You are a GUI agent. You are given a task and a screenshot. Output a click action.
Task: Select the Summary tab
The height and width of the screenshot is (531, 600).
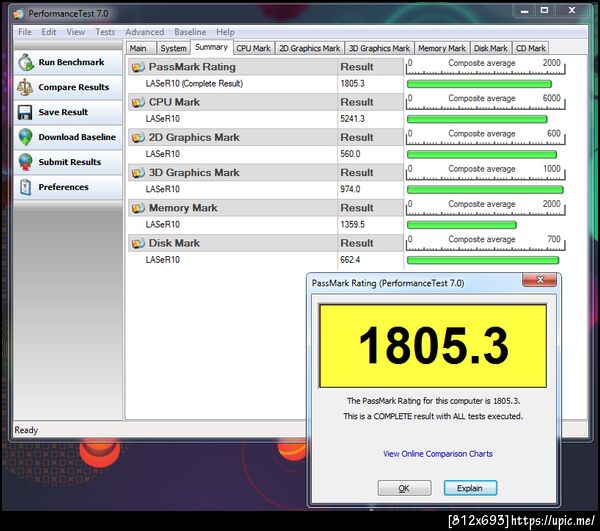pyautogui.click(x=211, y=47)
